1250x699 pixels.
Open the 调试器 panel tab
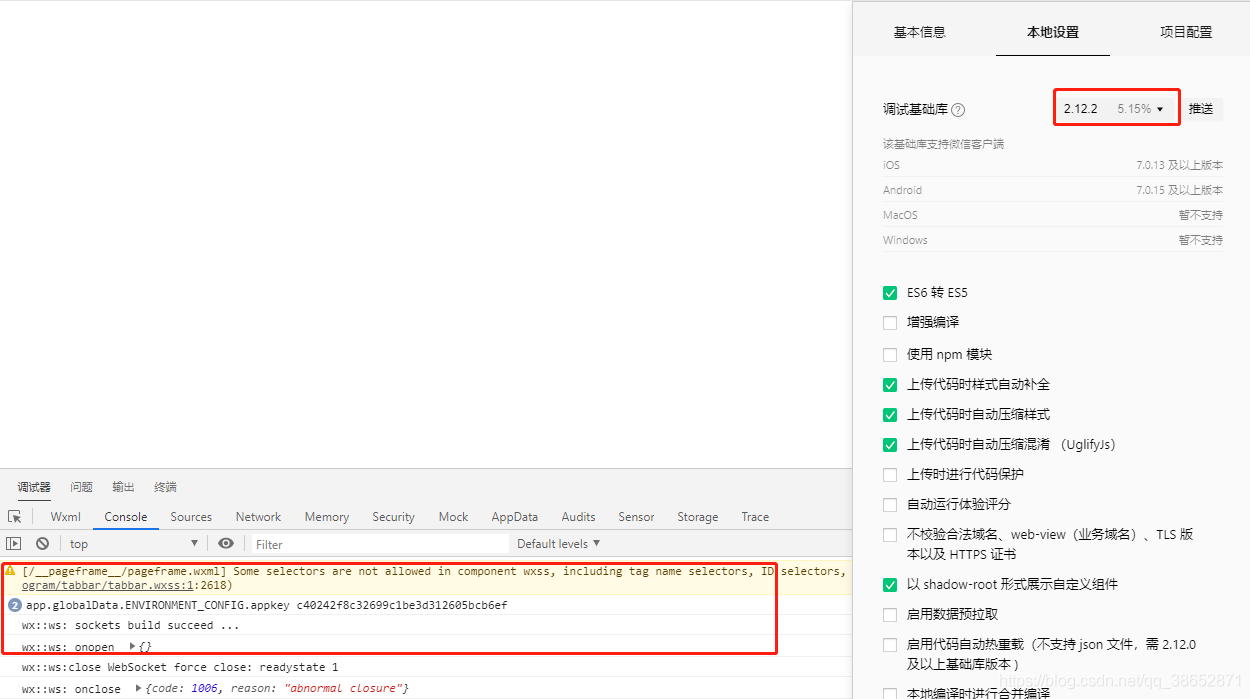[x=34, y=487]
